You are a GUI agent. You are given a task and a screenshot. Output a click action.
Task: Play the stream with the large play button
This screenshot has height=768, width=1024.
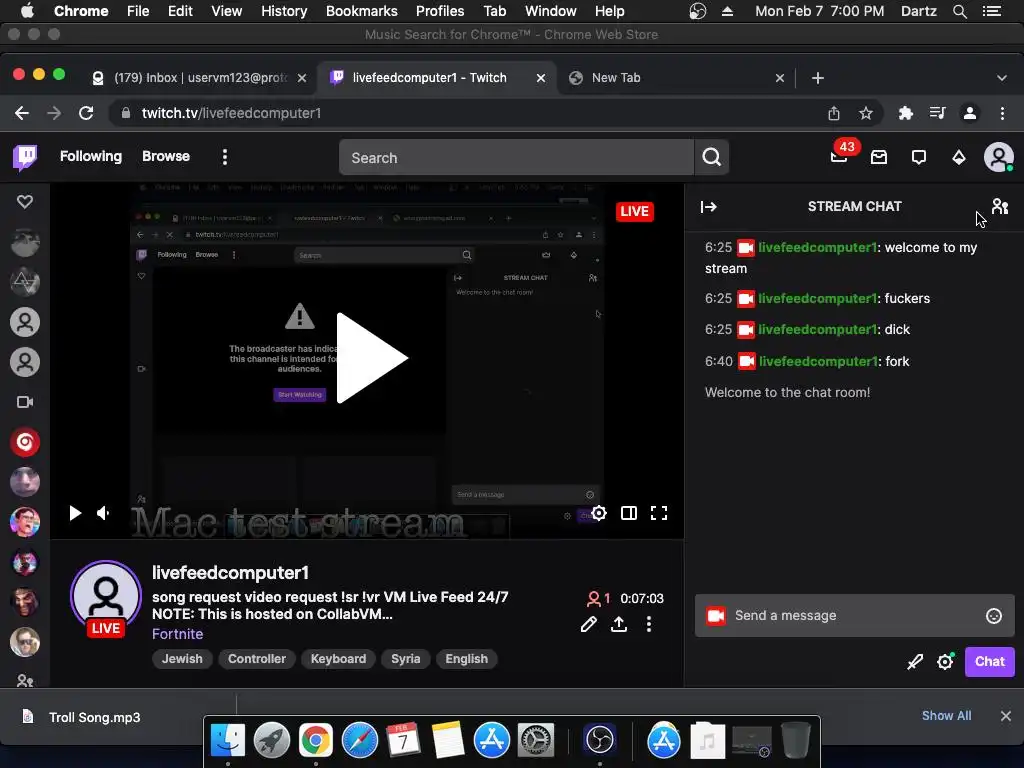(x=372, y=358)
